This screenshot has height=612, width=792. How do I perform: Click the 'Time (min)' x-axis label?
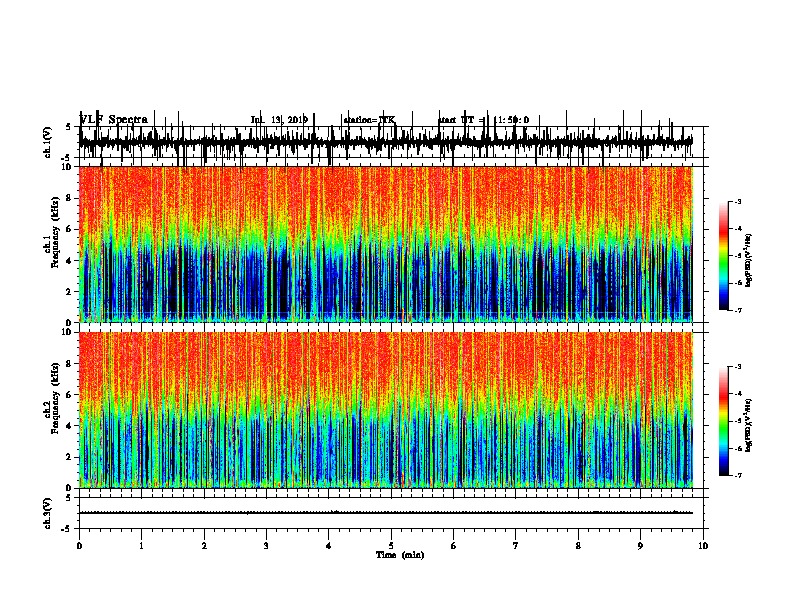click(x=400, y=555)
